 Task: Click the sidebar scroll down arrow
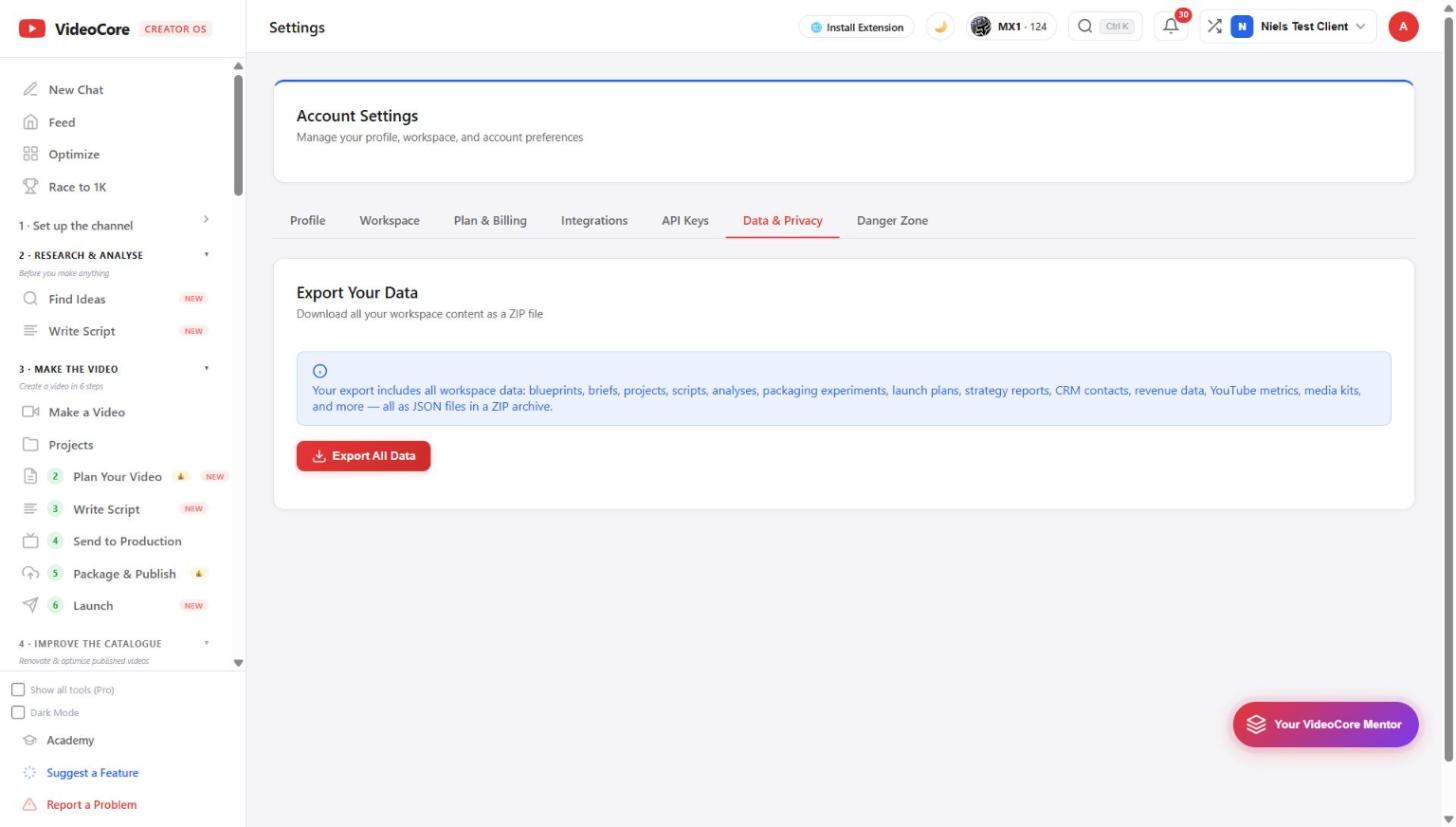click(x=238, y=662)
